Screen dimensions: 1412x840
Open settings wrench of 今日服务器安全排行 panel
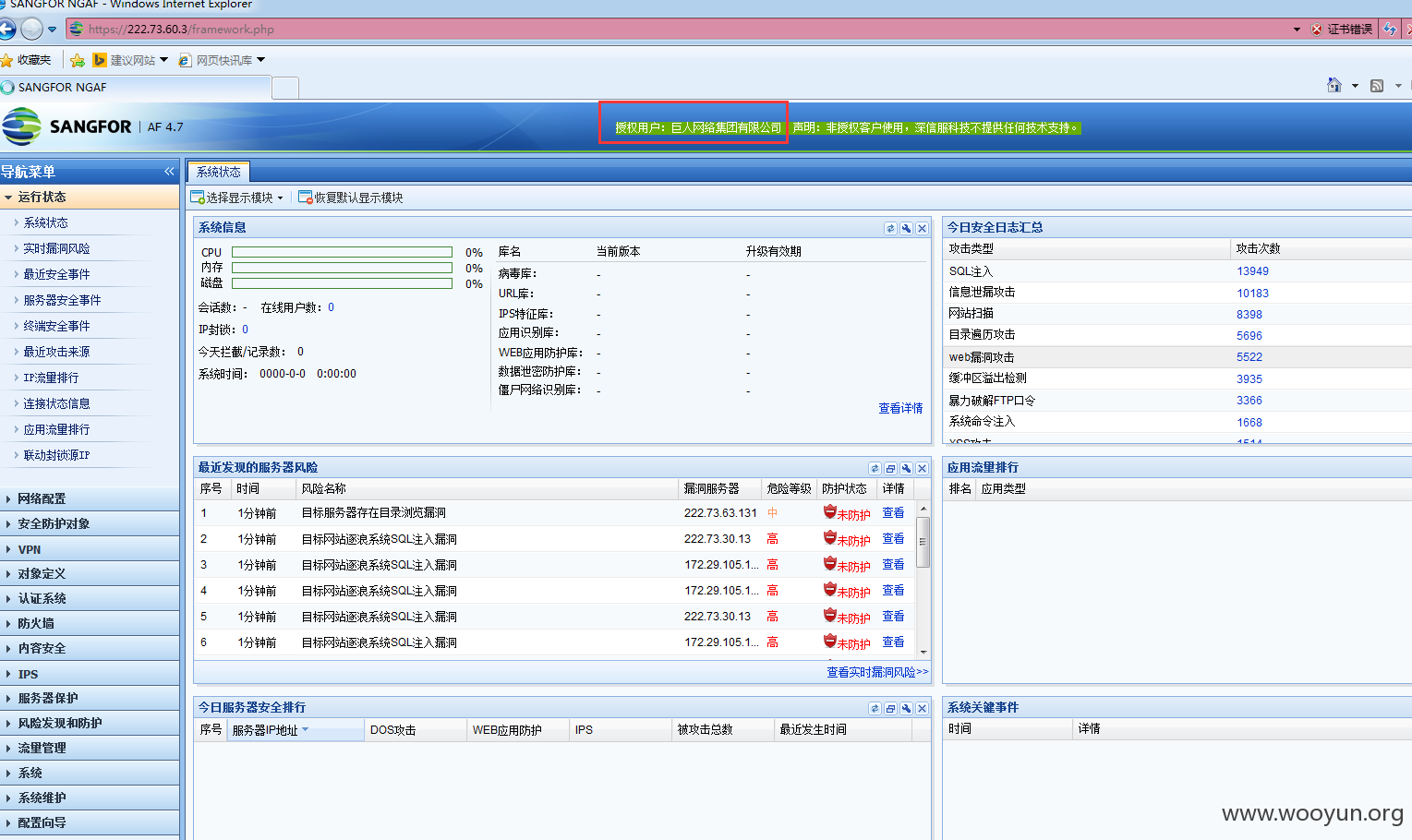click(906, 708)
